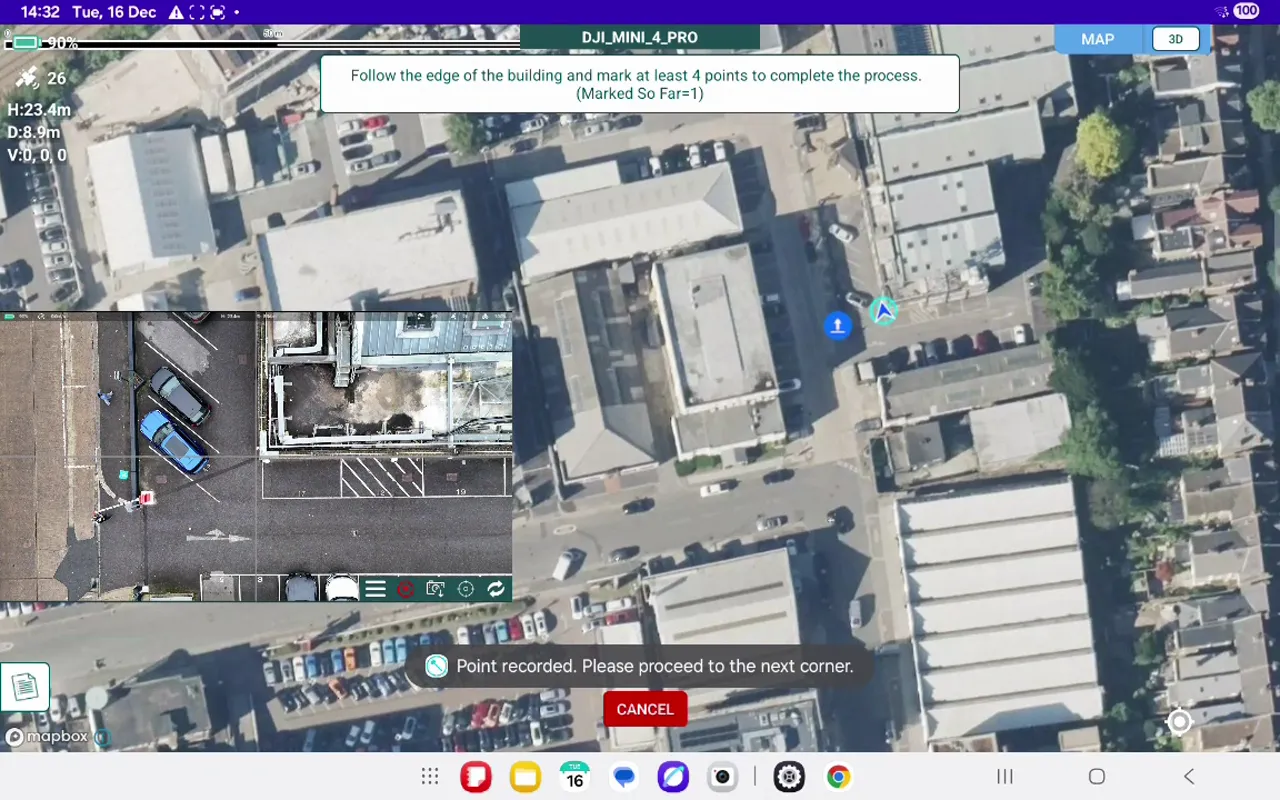The height and width of the screenshot is (800, 1280).
Task: Select the crosshair target icon in the feed toolbar
Action: [465, 589]
